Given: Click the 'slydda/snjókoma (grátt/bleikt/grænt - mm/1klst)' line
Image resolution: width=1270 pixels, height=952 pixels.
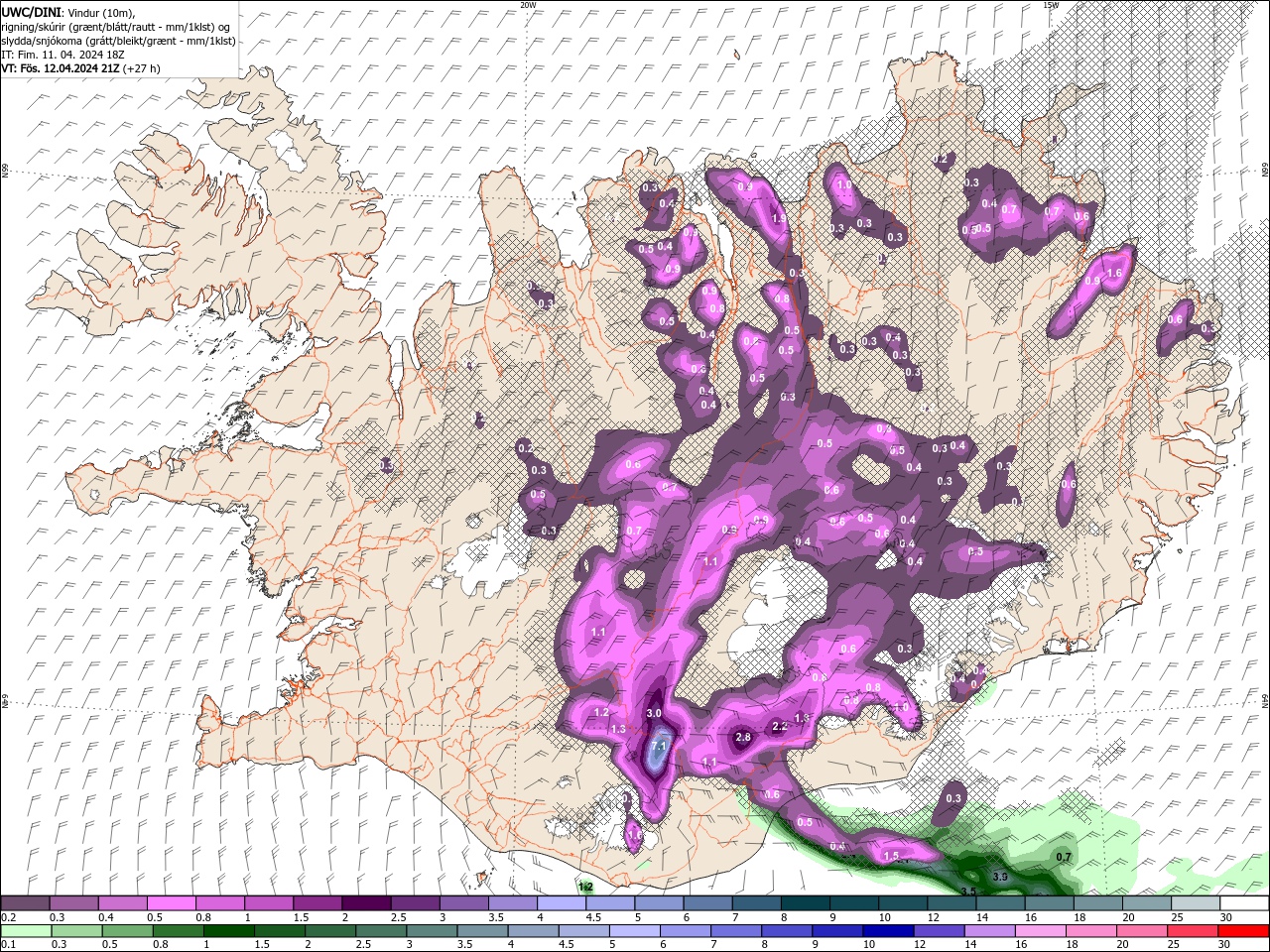Looking at the screenshot, I should [118, 41].
